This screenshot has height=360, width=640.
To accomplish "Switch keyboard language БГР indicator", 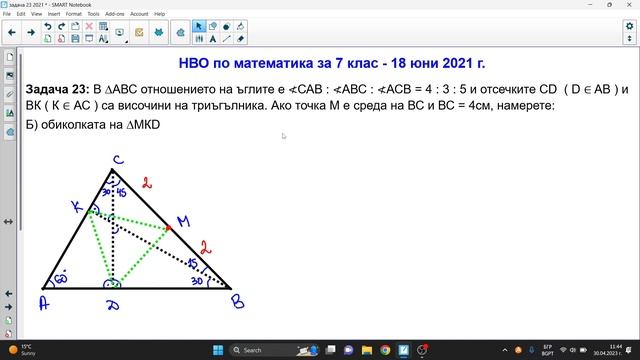I will pos(547,350).
